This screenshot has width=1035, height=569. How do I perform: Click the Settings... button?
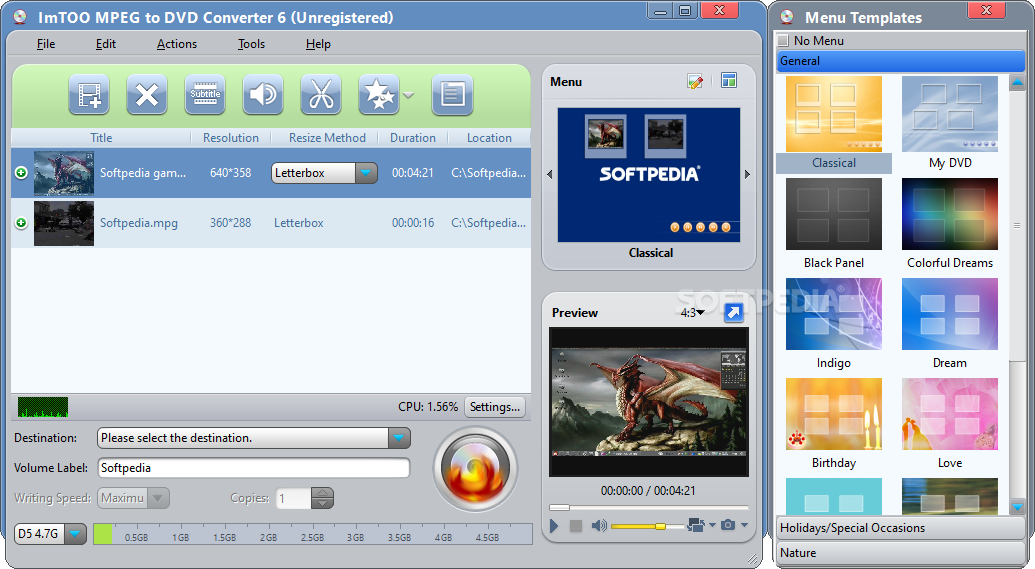(x=495, y=407)
